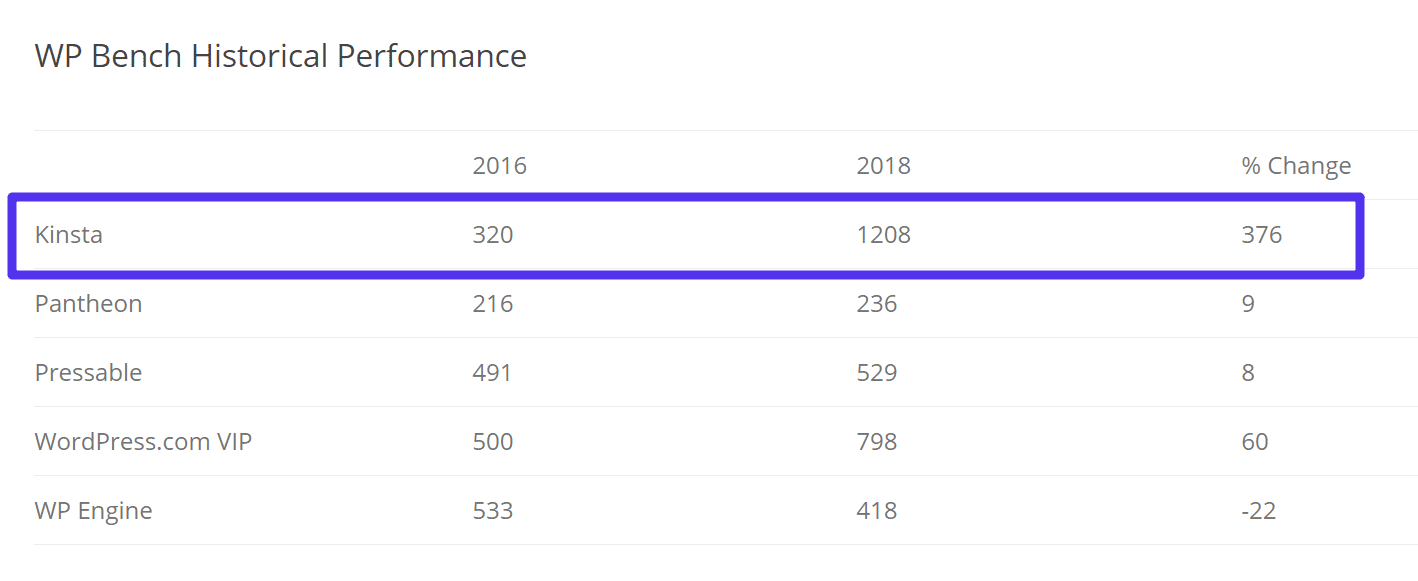Screen dimensions: 1418x581
Task: Click Pantheon's 2018 value 236
Action: coord(876,304)
